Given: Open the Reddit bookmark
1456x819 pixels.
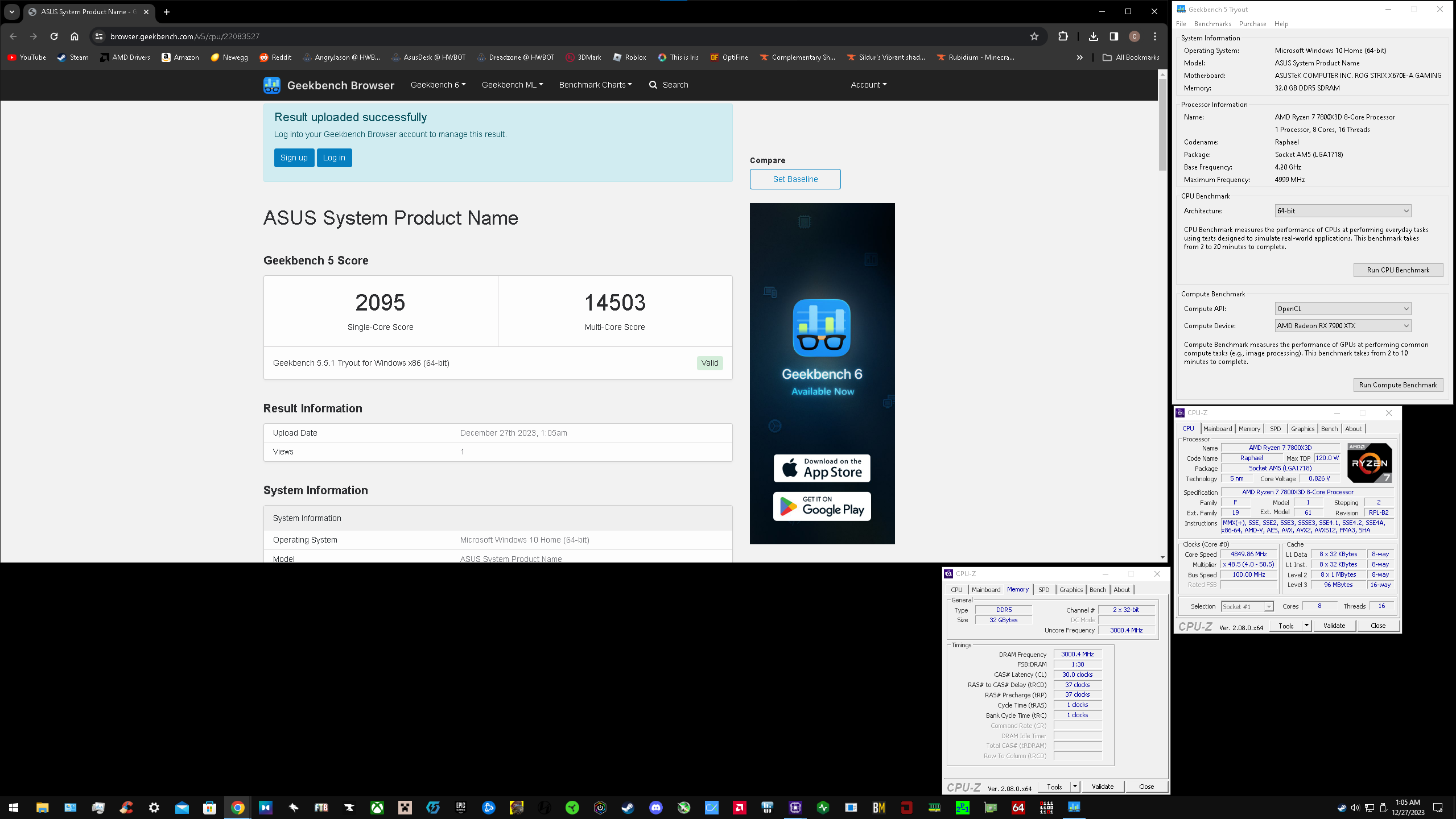Looking at the screenshot, I should click(275, 57).
